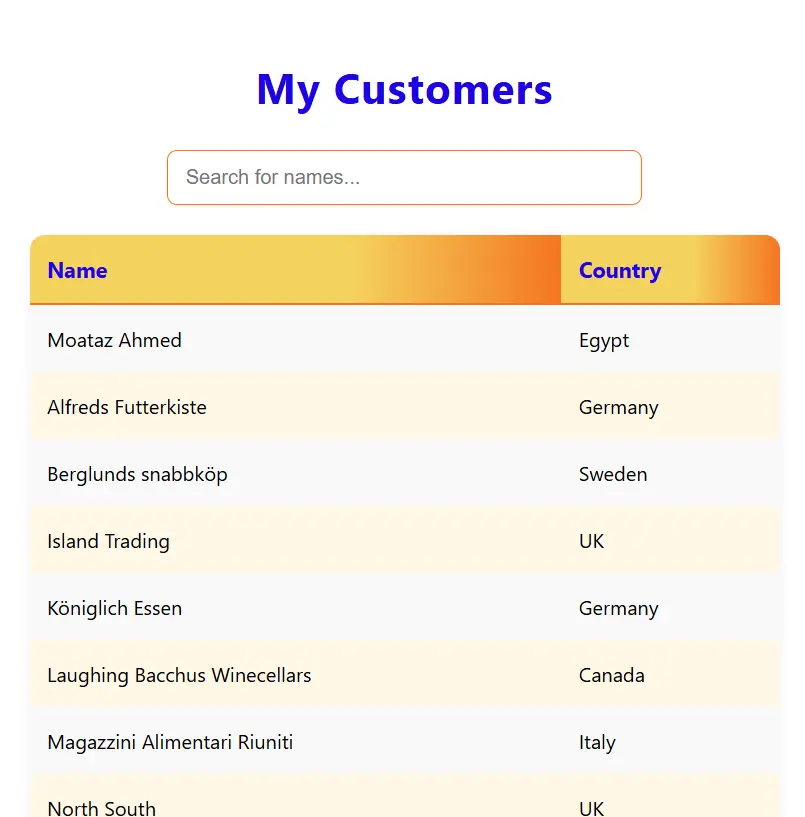Select the North South name cell
Image resolution: width=805 pixels, height=817 pixels.
101,807
